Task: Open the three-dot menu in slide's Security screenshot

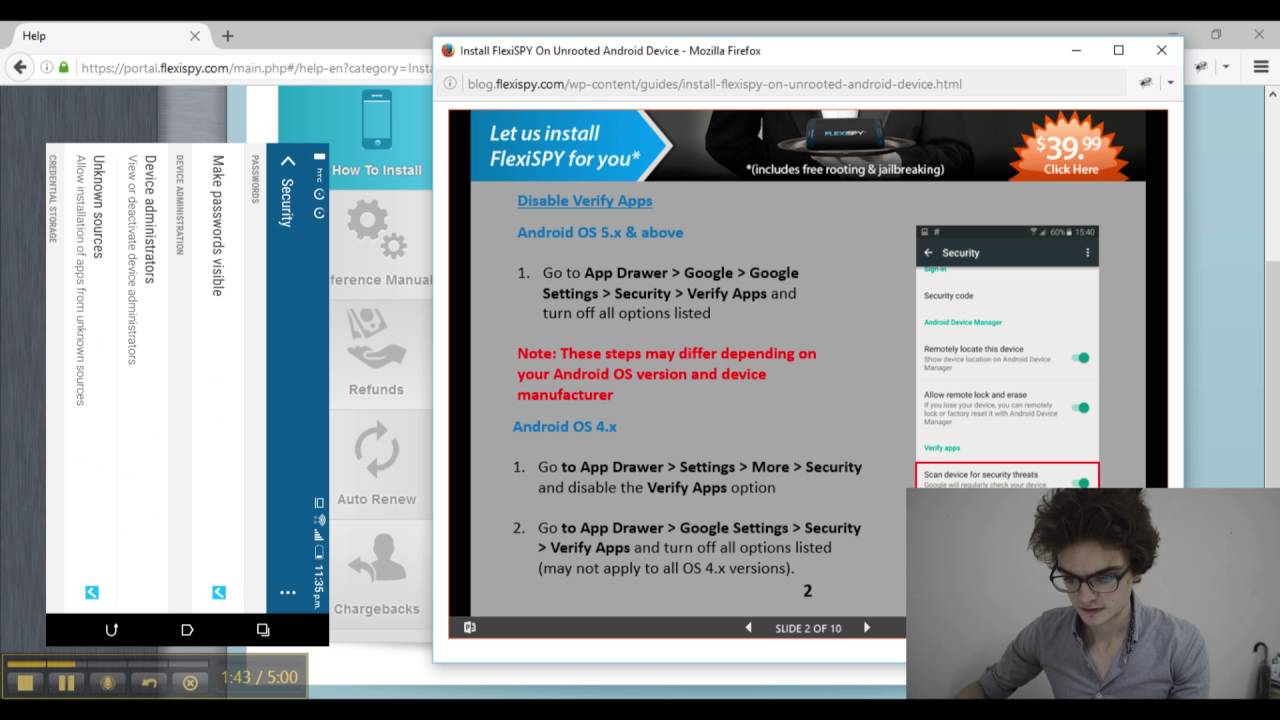Action: tap(1088, 253)
